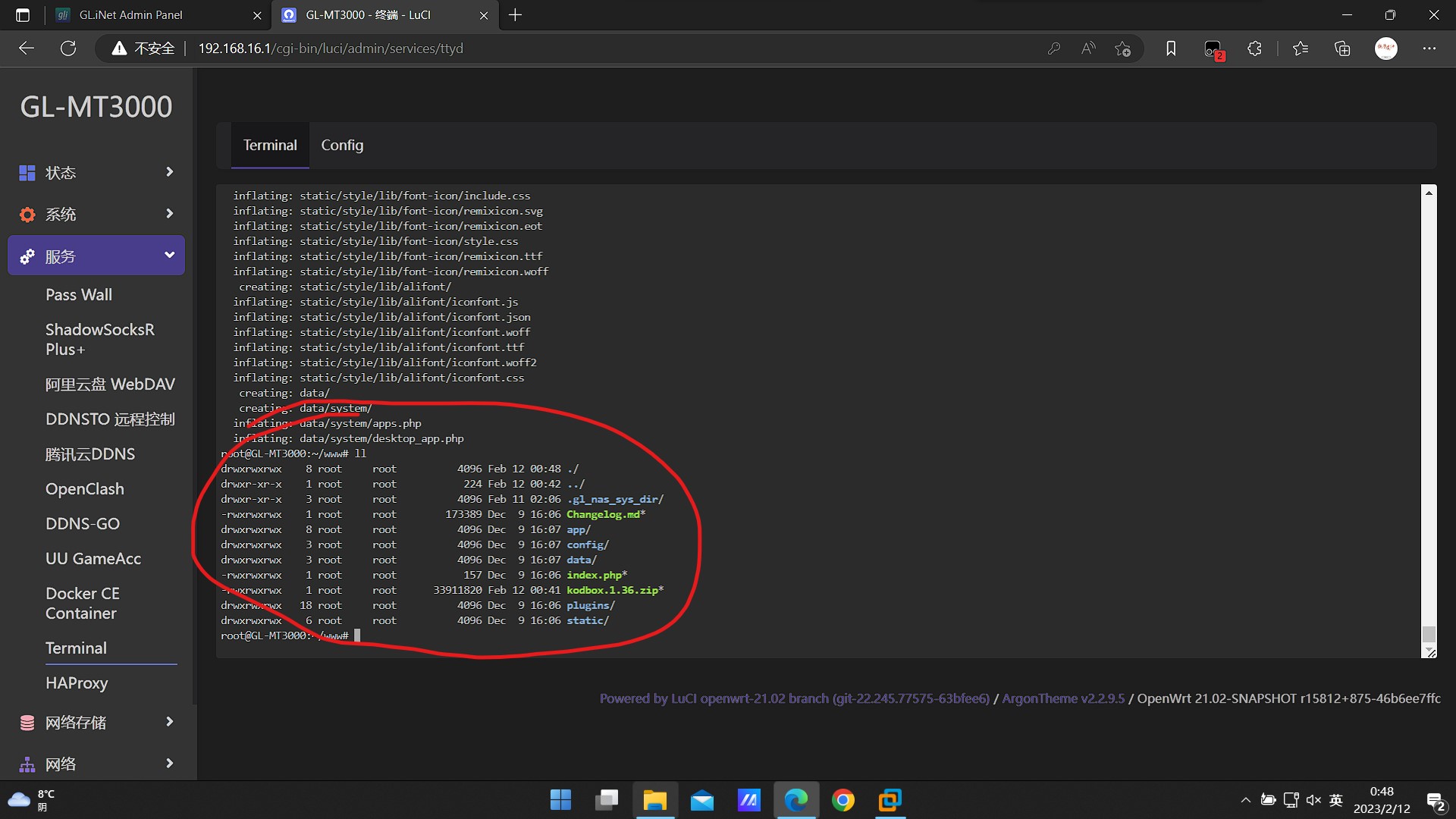
Task: Click the Chrome taskbar icon
Action: coord(843,800)
